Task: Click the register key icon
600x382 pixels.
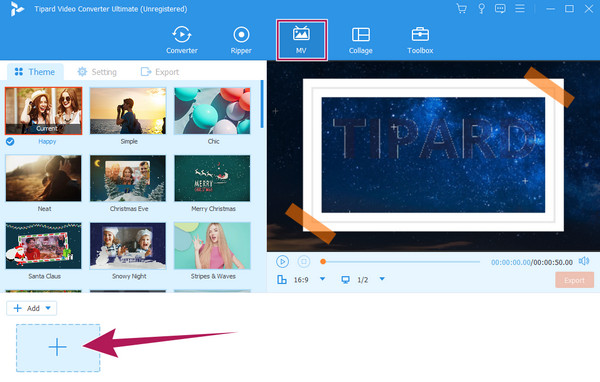Action: tap(481, 8)
